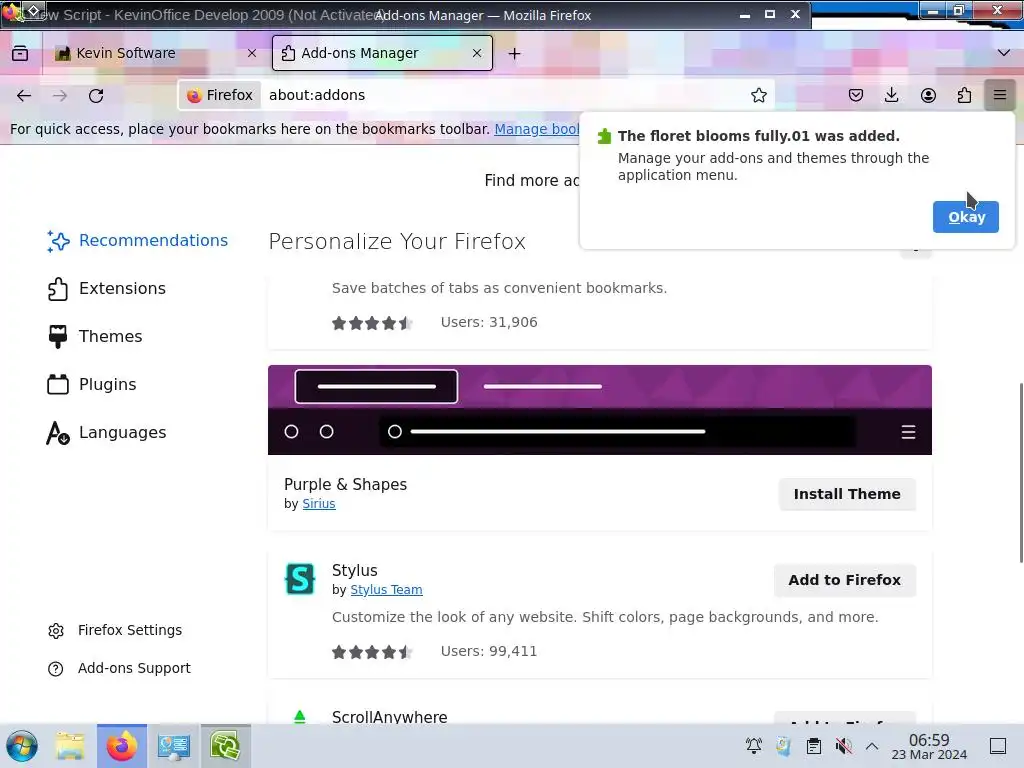The height and width of the screenshot is (768, 1024).
Task: Unmute via the volume tray icon
Action: (844, 746)
